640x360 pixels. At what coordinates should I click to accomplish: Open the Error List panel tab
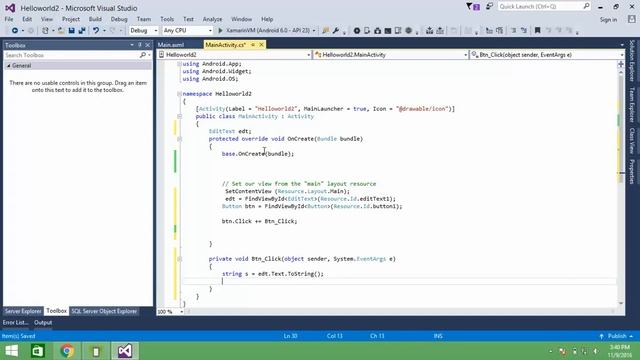click(x=16, y=322)
